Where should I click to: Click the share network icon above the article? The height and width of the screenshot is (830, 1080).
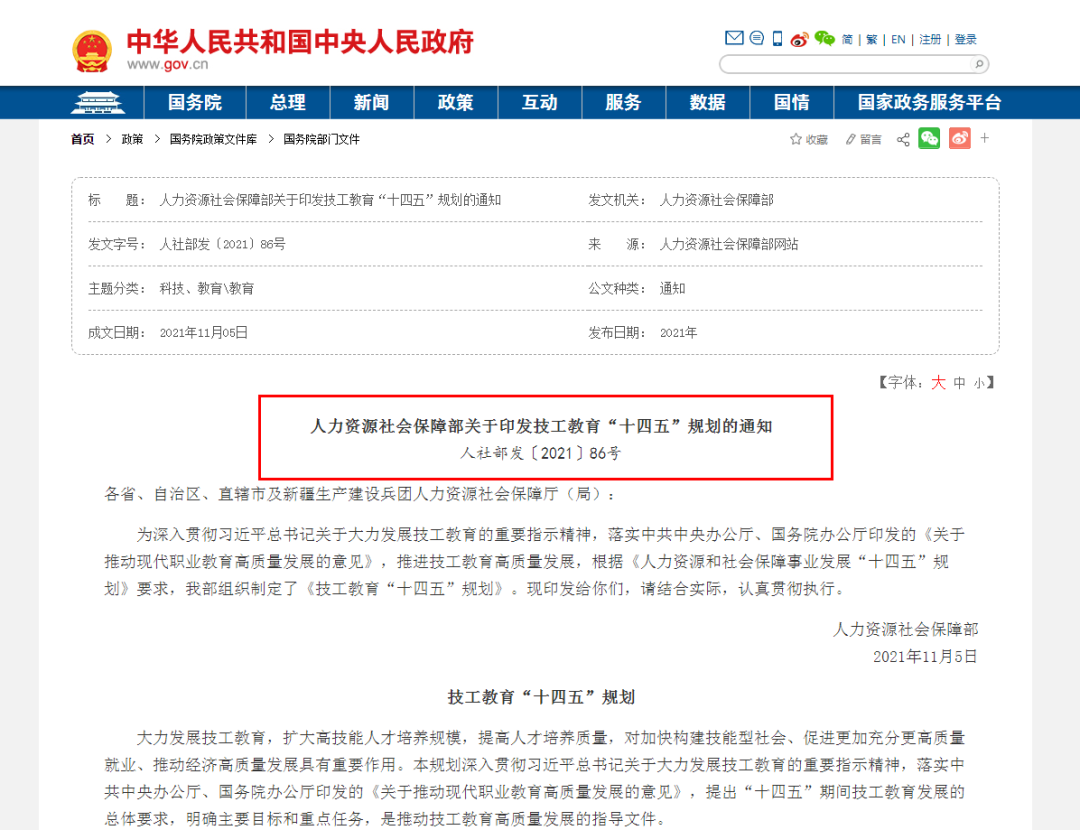pos(903,138)
